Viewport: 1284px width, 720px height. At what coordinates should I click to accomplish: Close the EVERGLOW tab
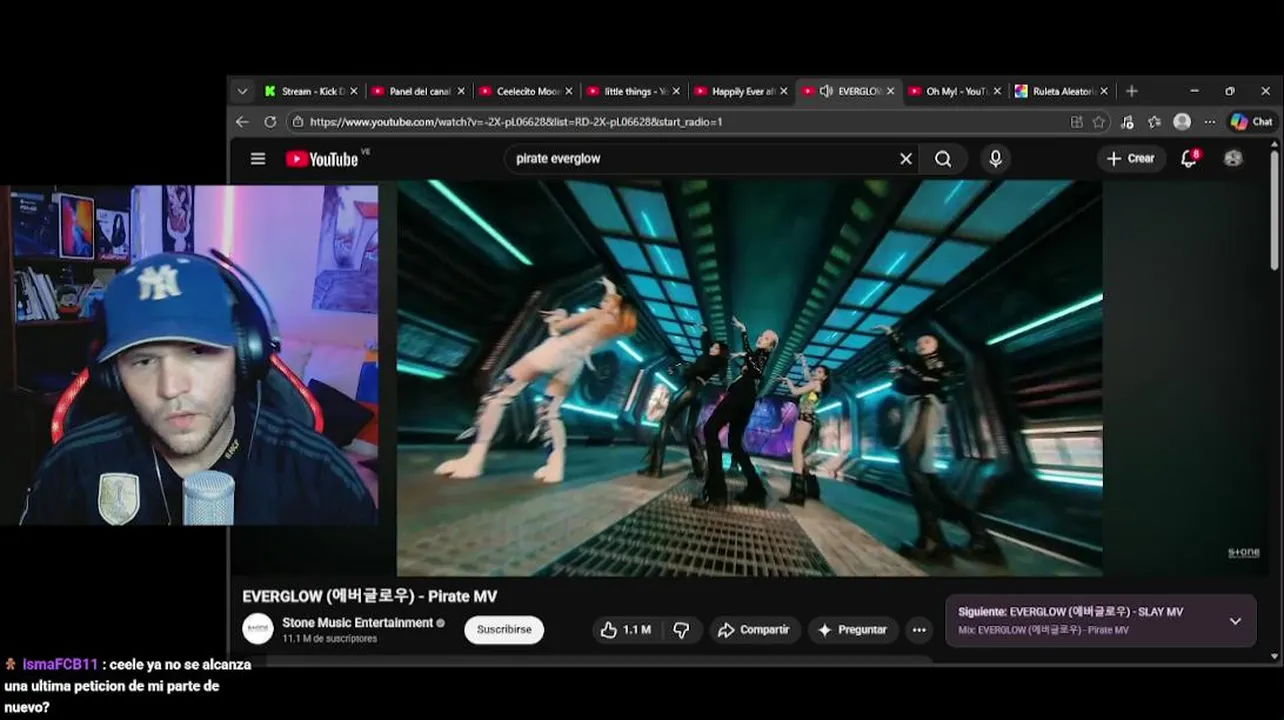coord(890,91)
